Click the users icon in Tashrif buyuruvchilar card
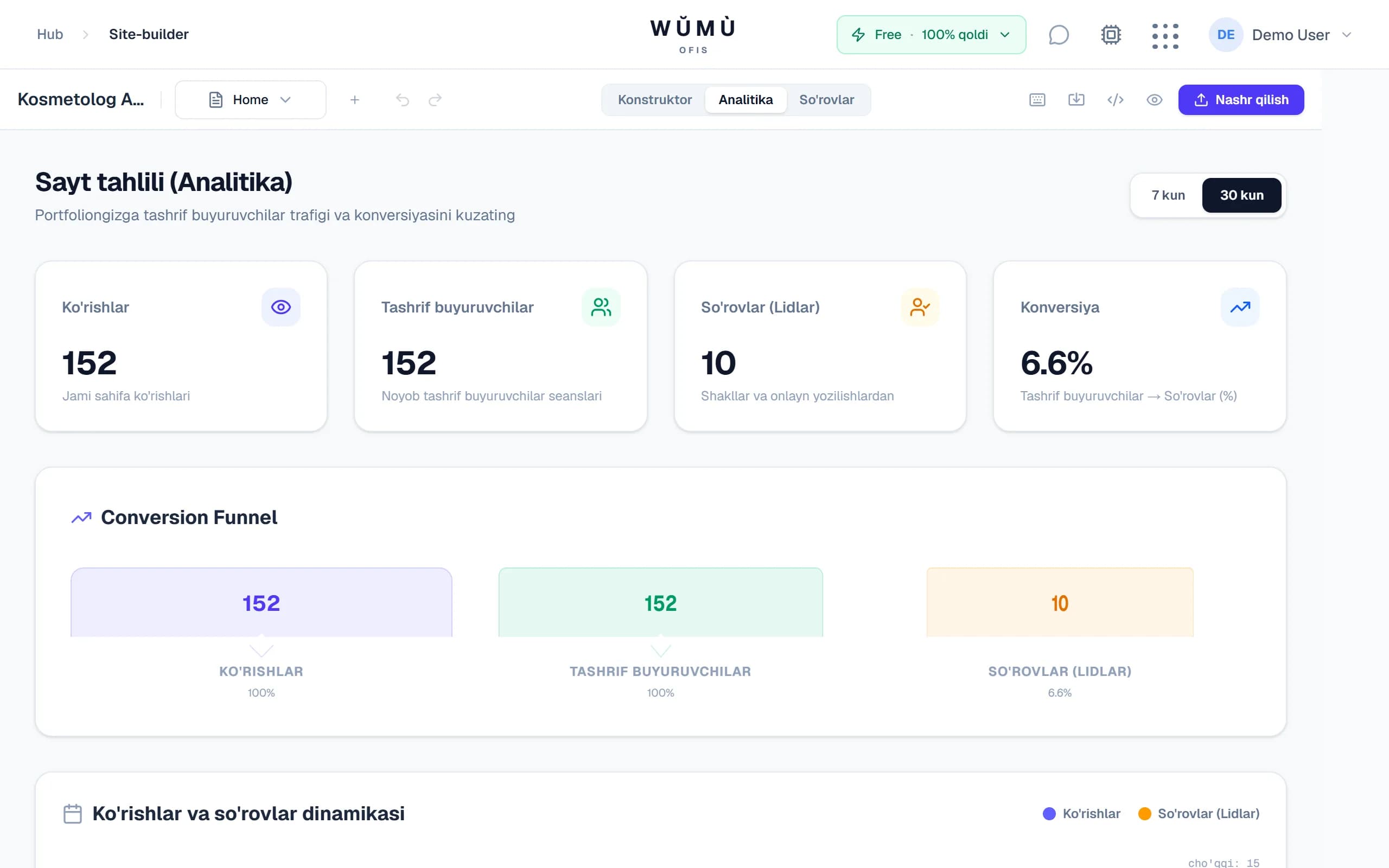The image size is (1389, 868). [x=601, y=307]
